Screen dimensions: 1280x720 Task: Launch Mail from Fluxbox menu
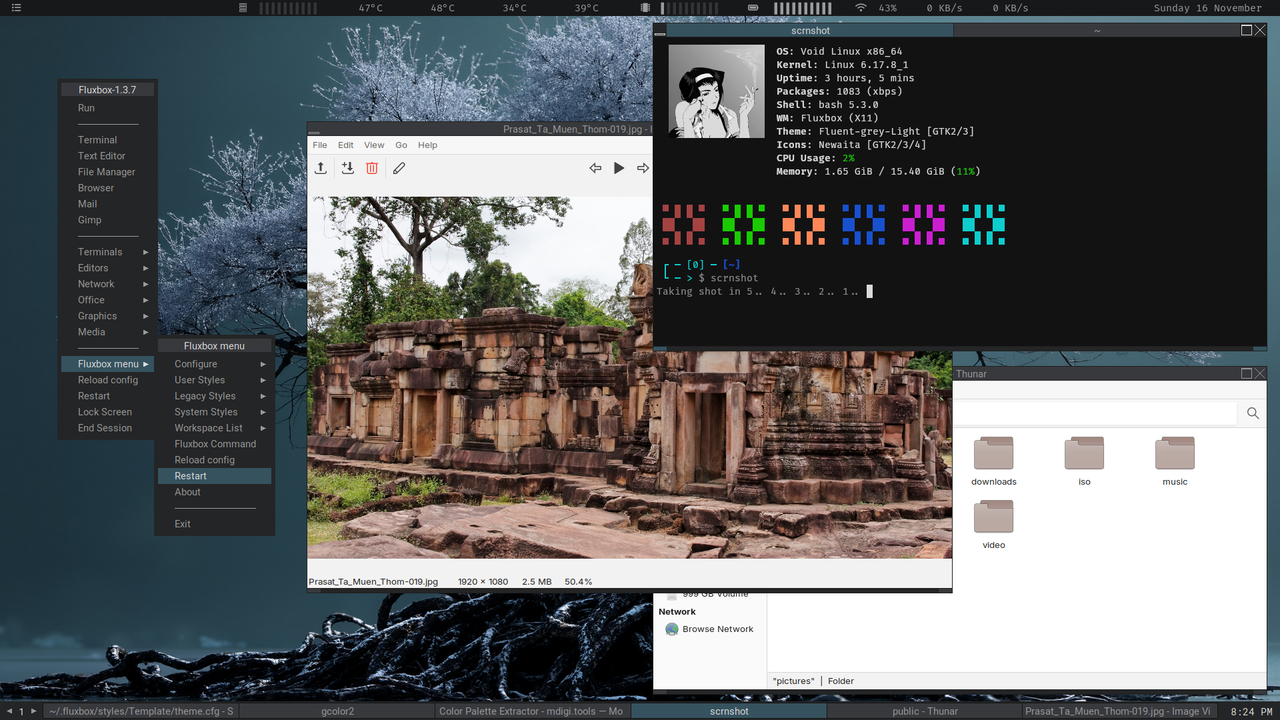click(x=108, y=204)
